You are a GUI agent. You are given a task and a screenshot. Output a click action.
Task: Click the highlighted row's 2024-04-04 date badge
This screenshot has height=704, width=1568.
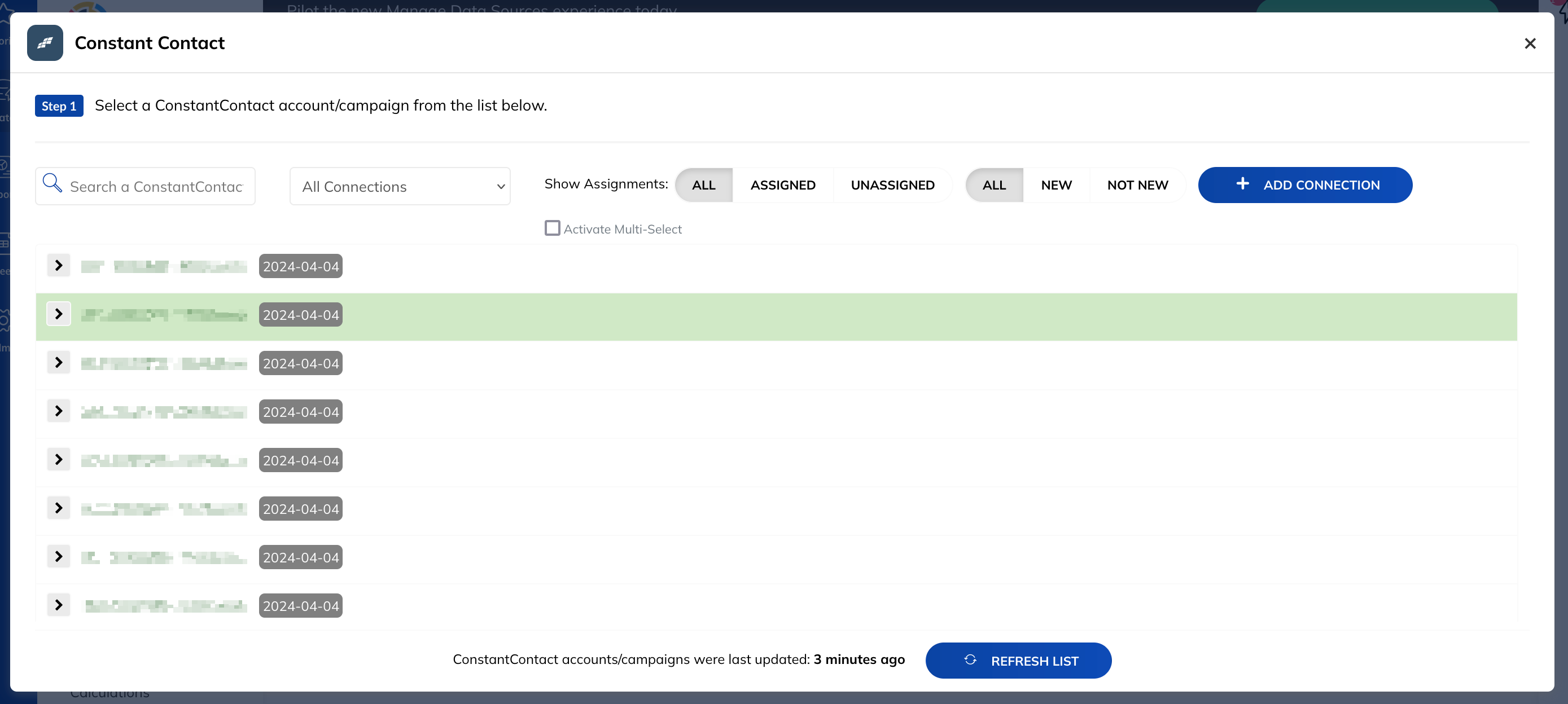point(301,315)
